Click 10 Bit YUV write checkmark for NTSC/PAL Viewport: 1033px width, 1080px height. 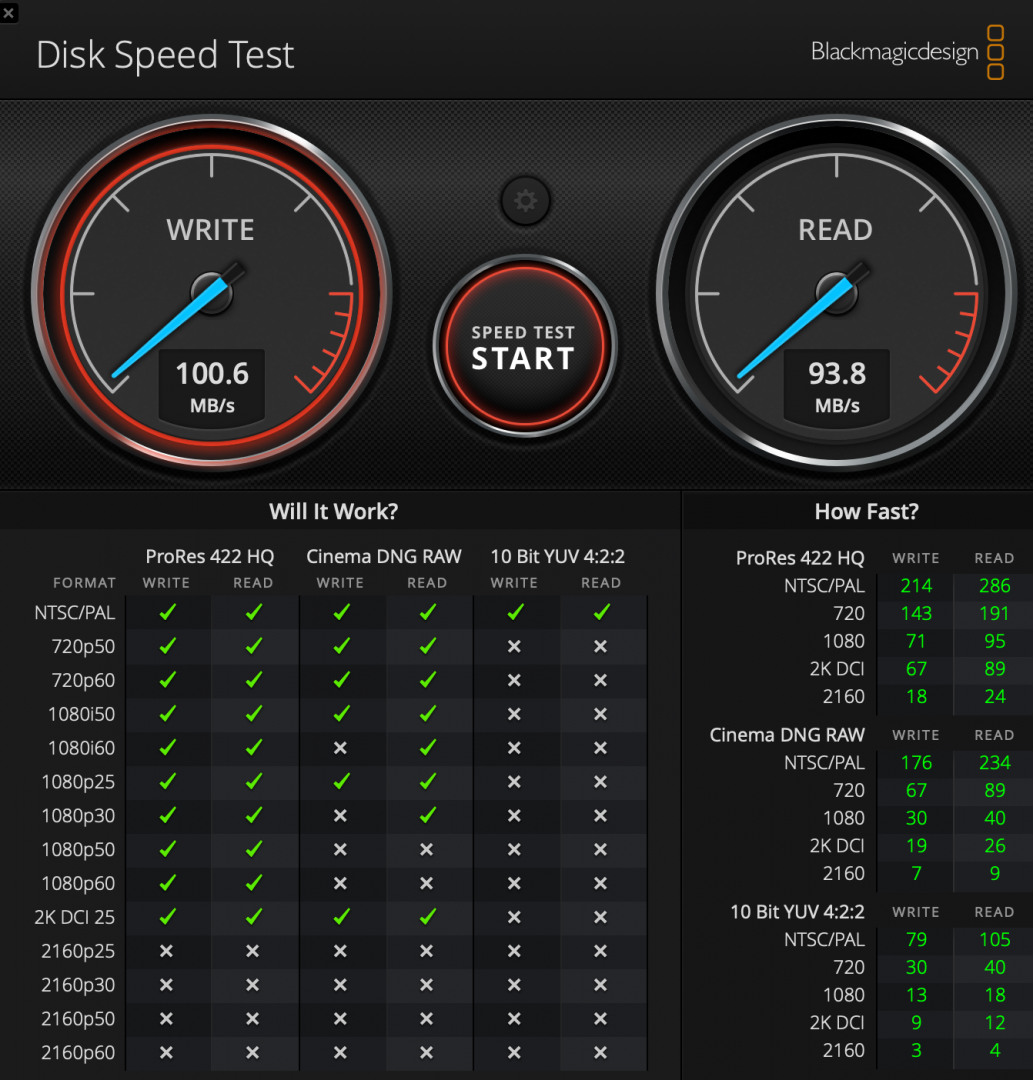(x=515, y=612)
